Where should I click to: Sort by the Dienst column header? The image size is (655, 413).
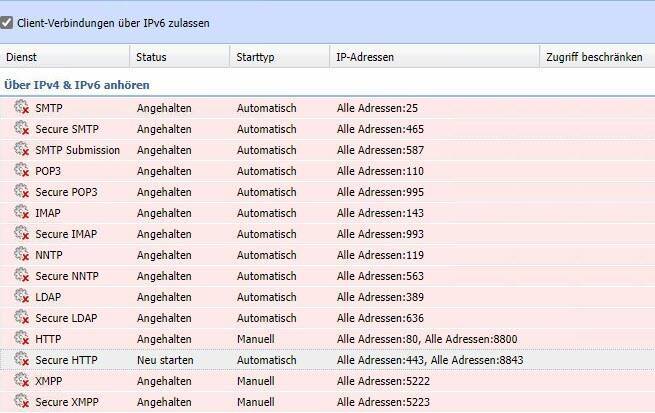(x=64, y=57)
